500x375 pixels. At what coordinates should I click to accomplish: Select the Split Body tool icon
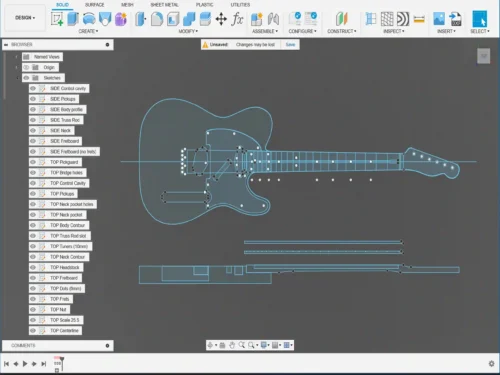(x=205, y=19)
